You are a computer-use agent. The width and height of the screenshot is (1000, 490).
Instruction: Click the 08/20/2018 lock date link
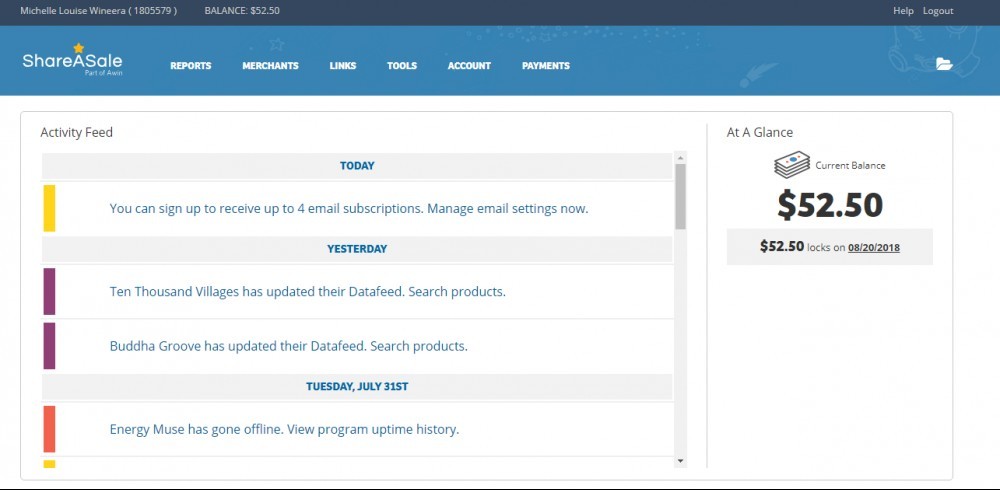click(874, 248)
